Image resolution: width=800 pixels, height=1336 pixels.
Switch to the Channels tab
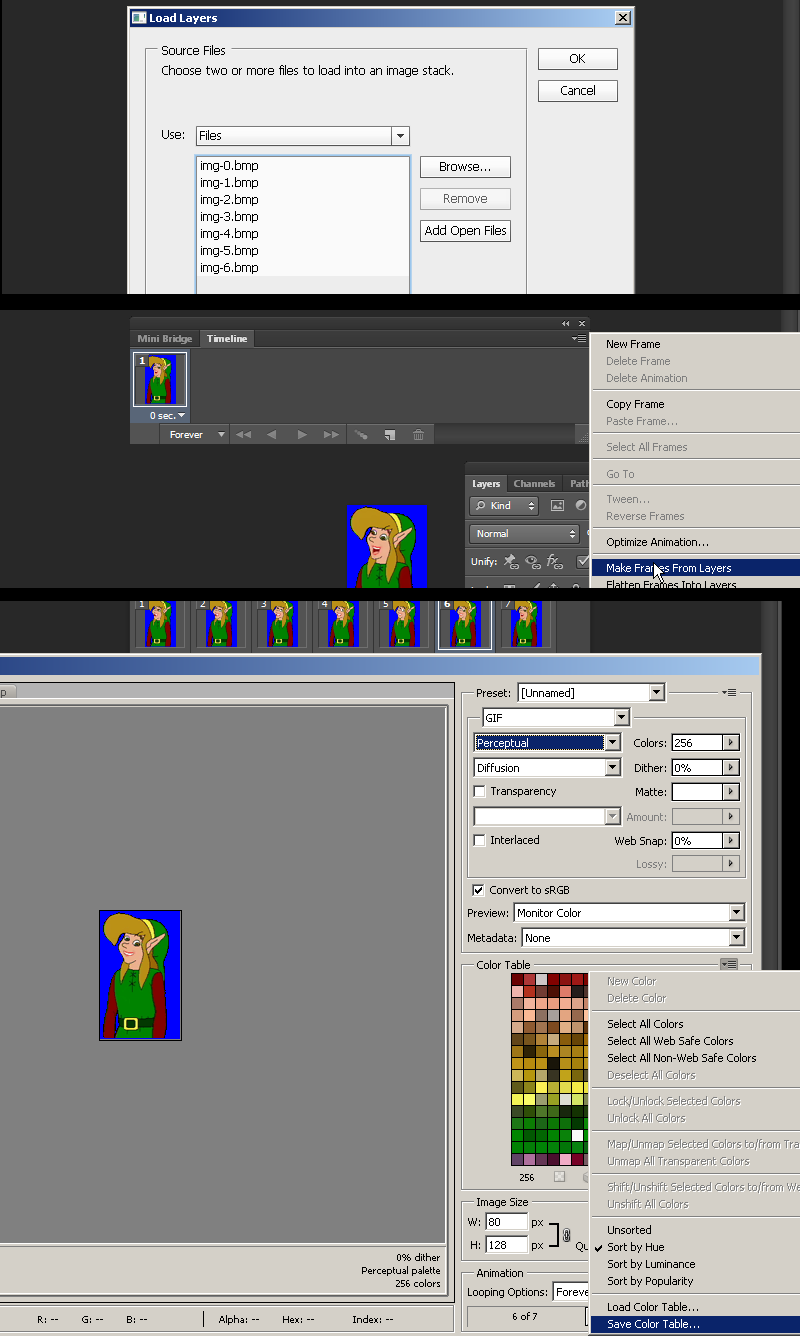coord(535,484)
